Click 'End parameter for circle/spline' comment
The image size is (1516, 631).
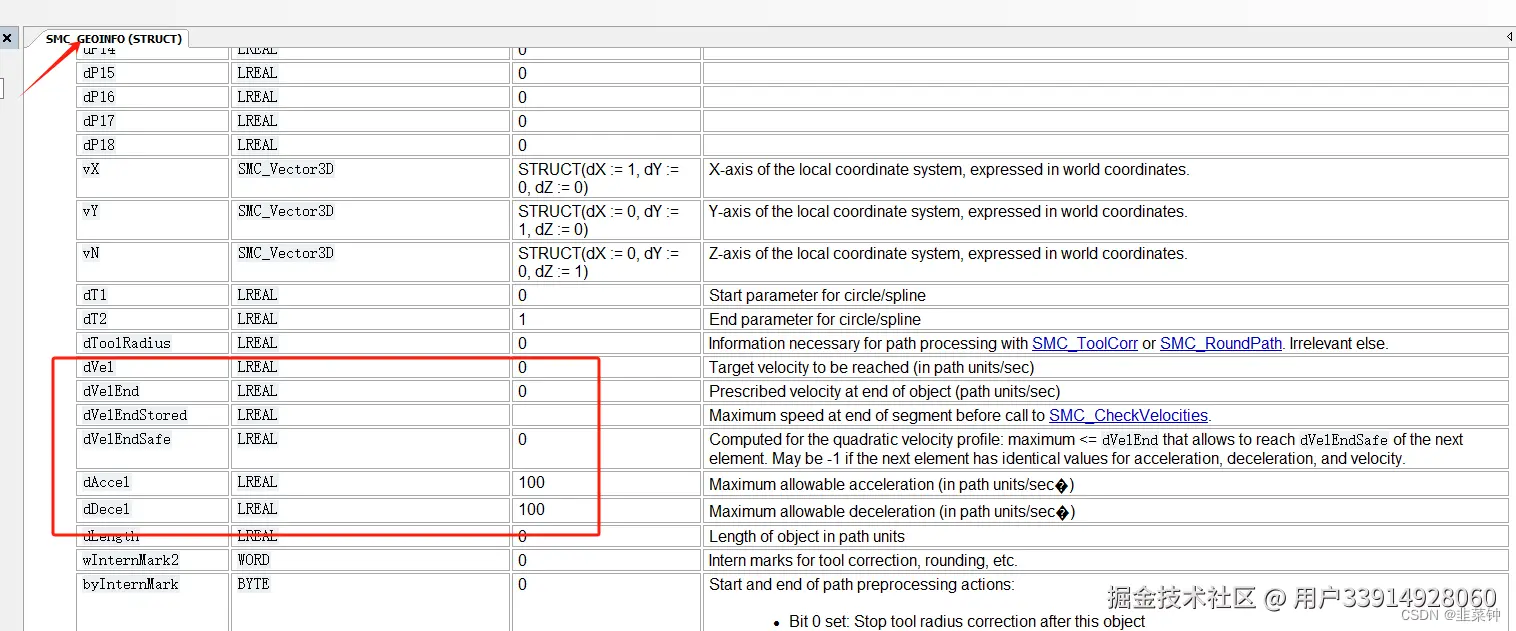point(815,319)
